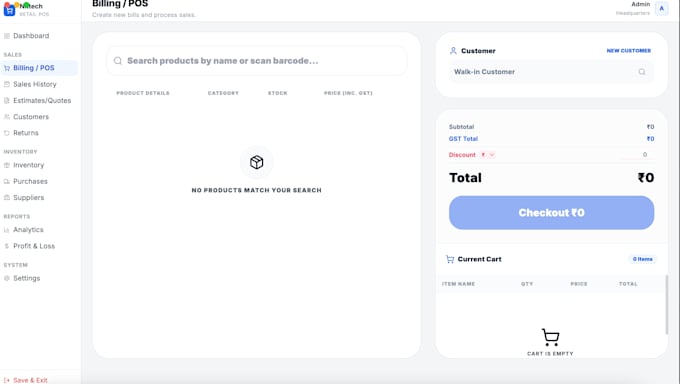This screenshot has height=384, width=680.
Task: Click the STOCK column header
Action: pos(278,93)
